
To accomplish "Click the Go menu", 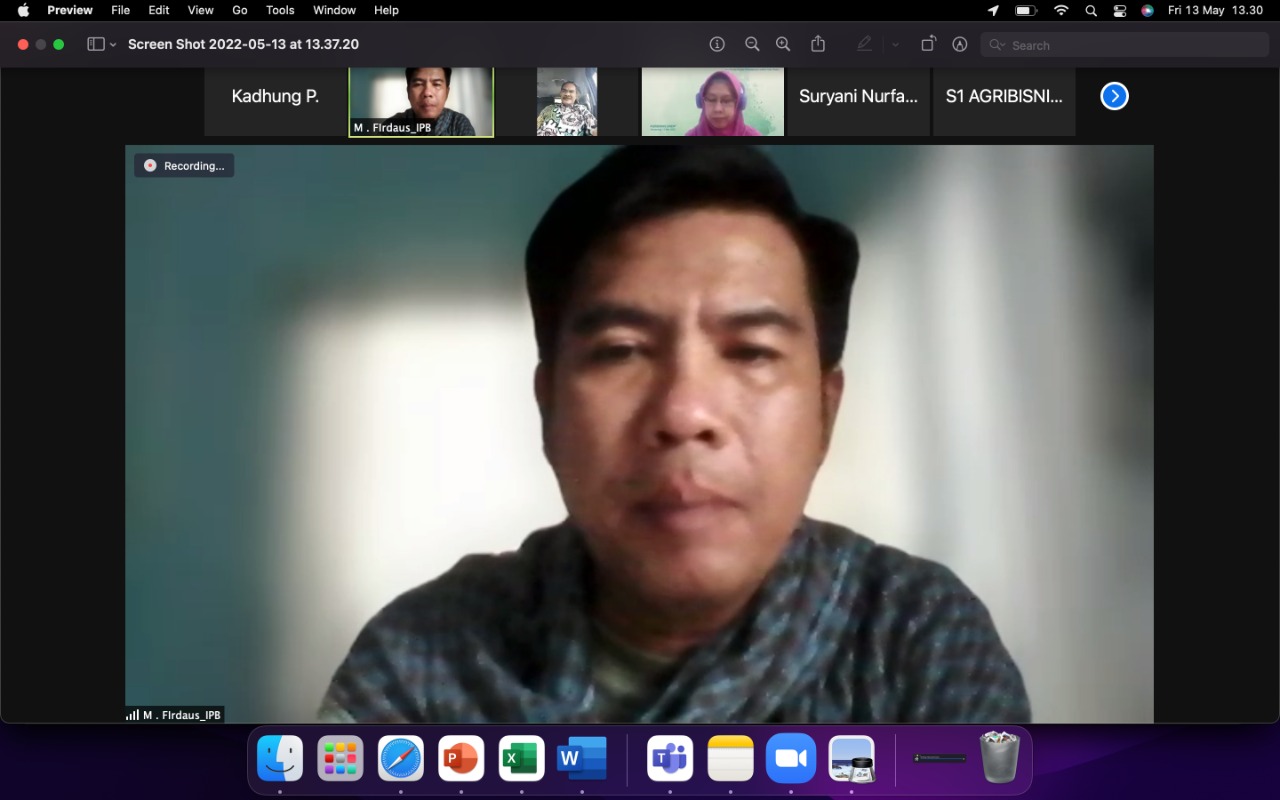I will (240, 10).
